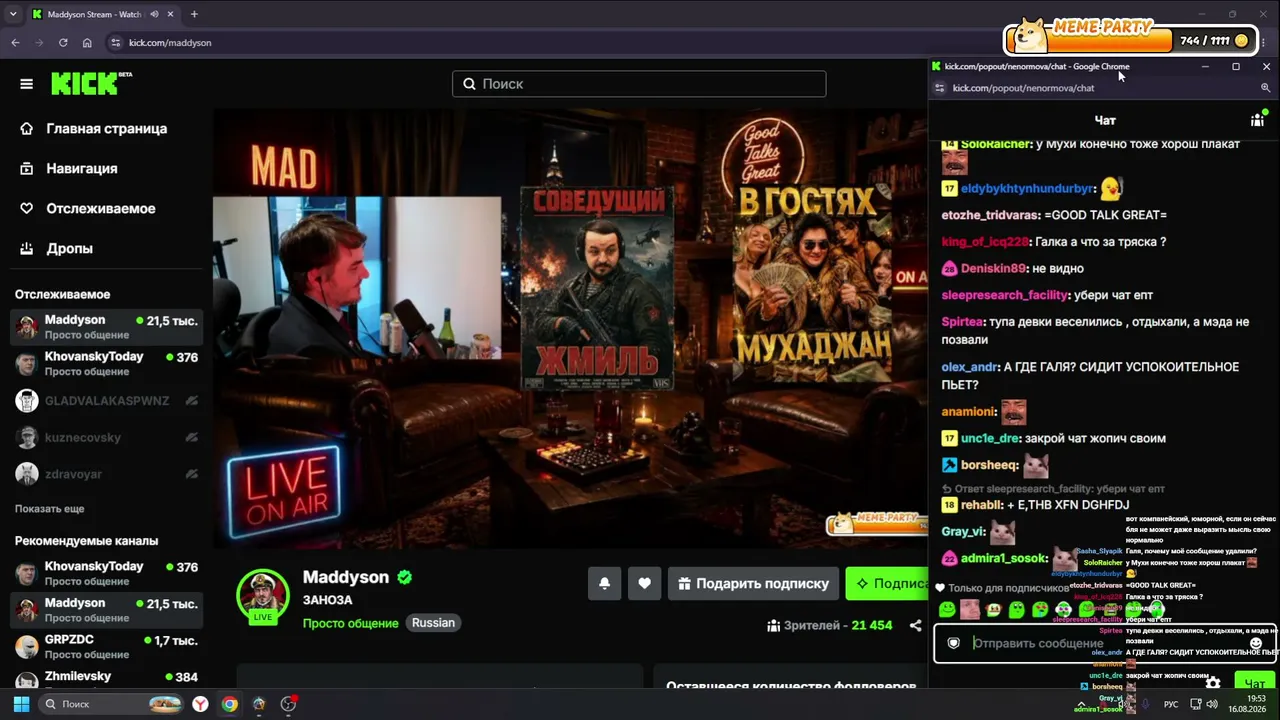The image size is (1280, 720).
Task: Open Google Chrome from taskbar
Action: point(230,704)
